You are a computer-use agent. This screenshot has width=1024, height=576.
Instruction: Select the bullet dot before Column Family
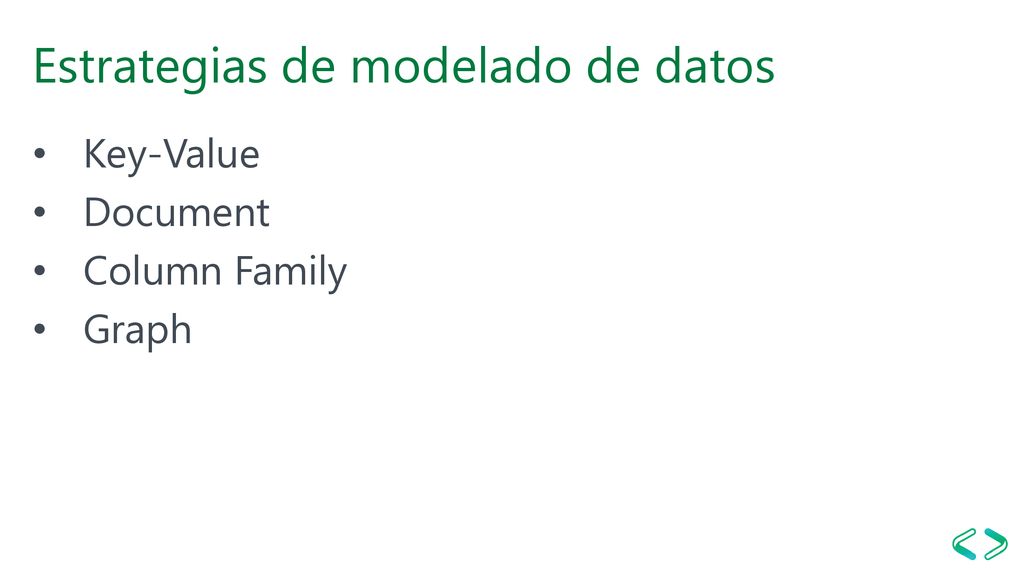(x=40, y=271)
